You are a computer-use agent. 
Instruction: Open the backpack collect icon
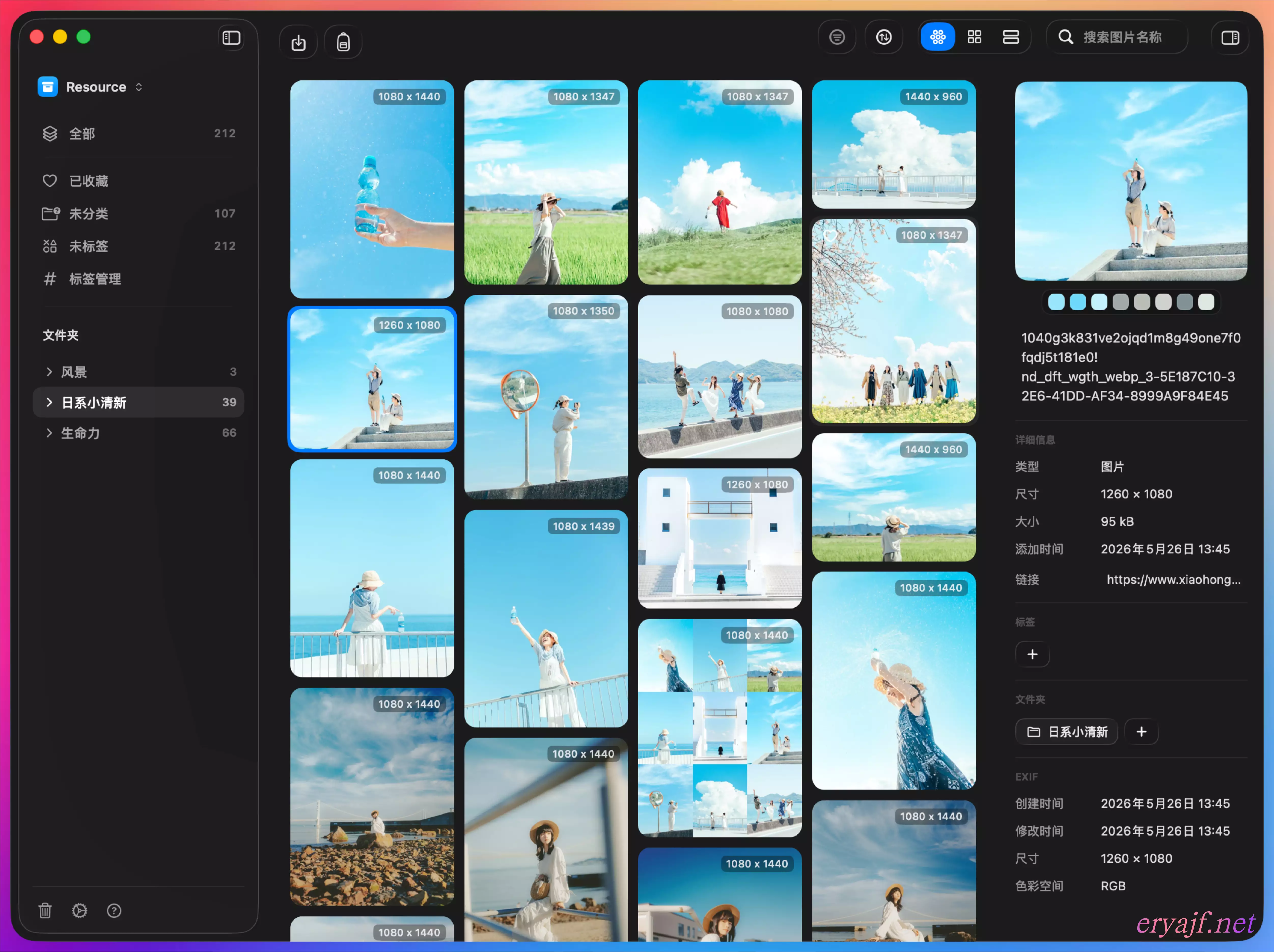(x=343, y=43)
